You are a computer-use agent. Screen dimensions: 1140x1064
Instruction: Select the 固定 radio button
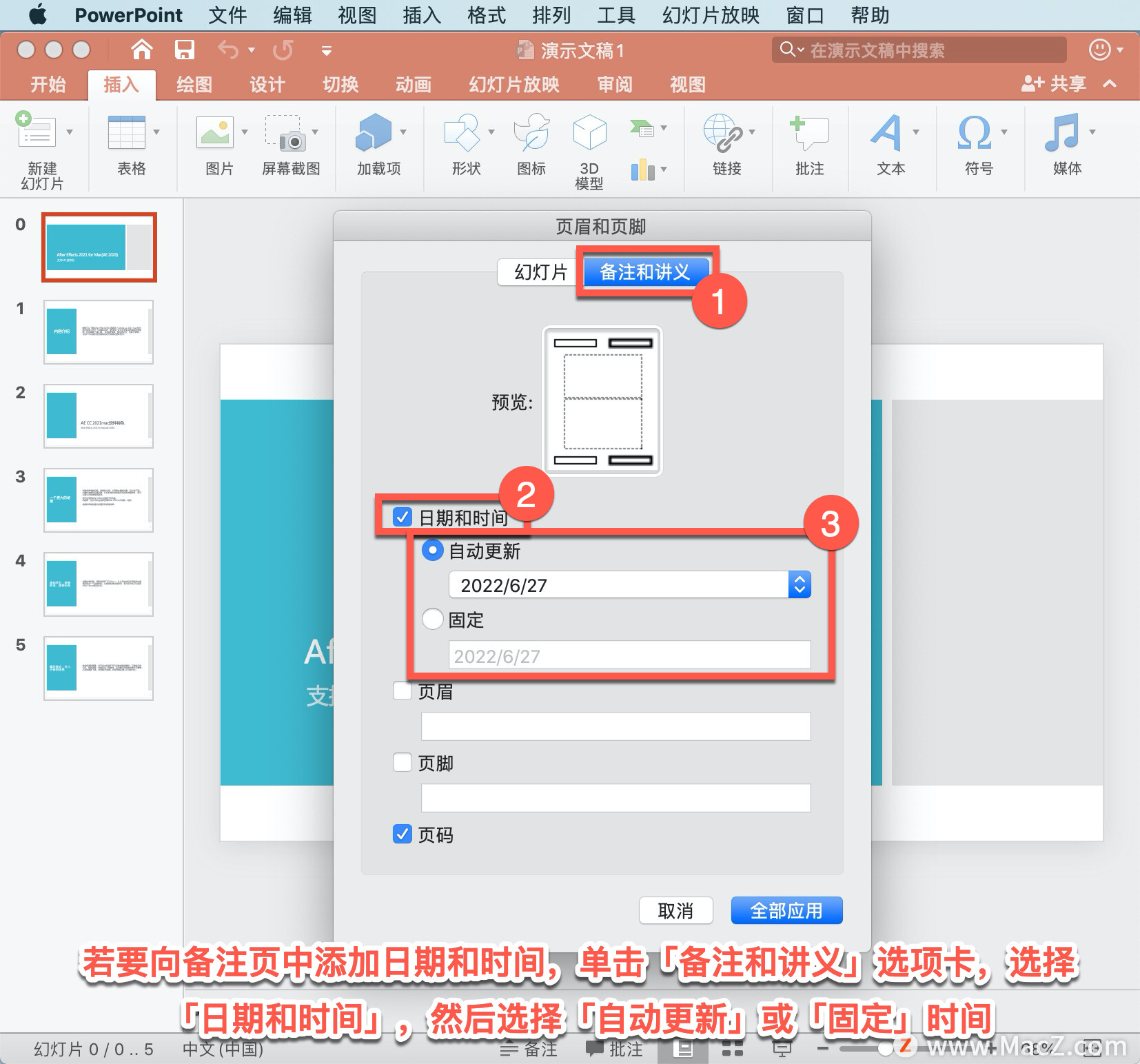tap(432, 619)
